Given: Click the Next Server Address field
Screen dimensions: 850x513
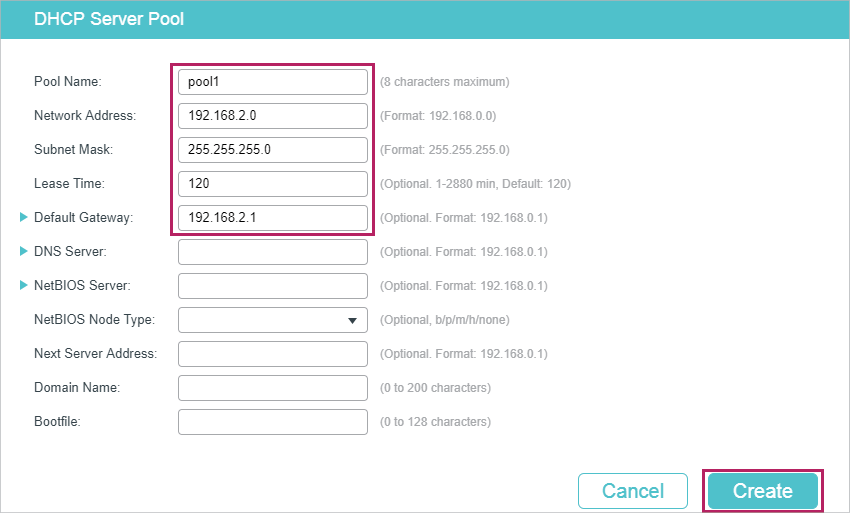Looking at the screenshot, I should click(273, 354).
